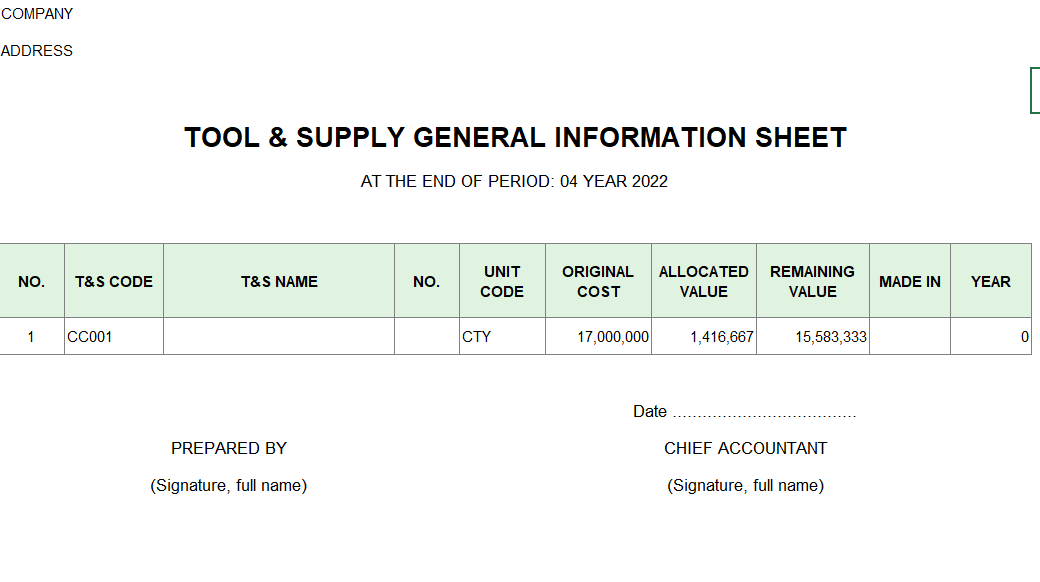Select the CHIEF ACCOUNTANT label
The width and height of the screenshot is (1040, 582).
[746, 449]
